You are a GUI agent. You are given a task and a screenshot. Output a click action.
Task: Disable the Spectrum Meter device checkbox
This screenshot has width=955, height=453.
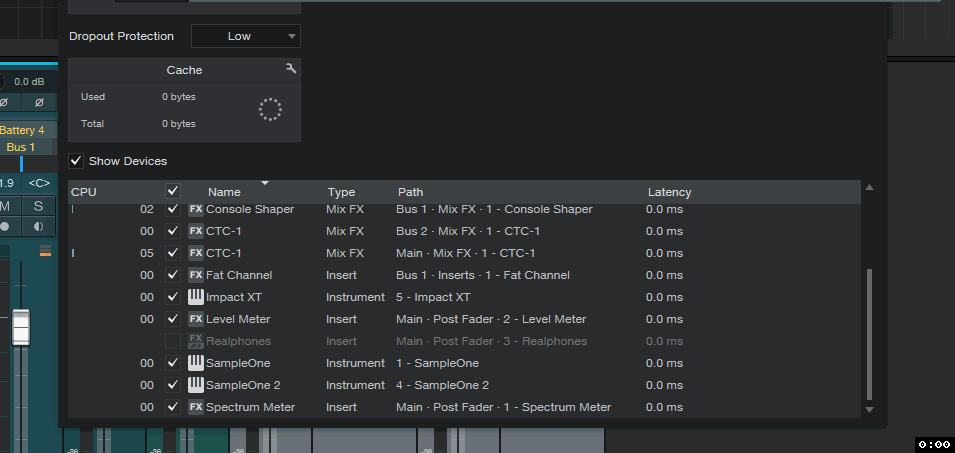173,407
